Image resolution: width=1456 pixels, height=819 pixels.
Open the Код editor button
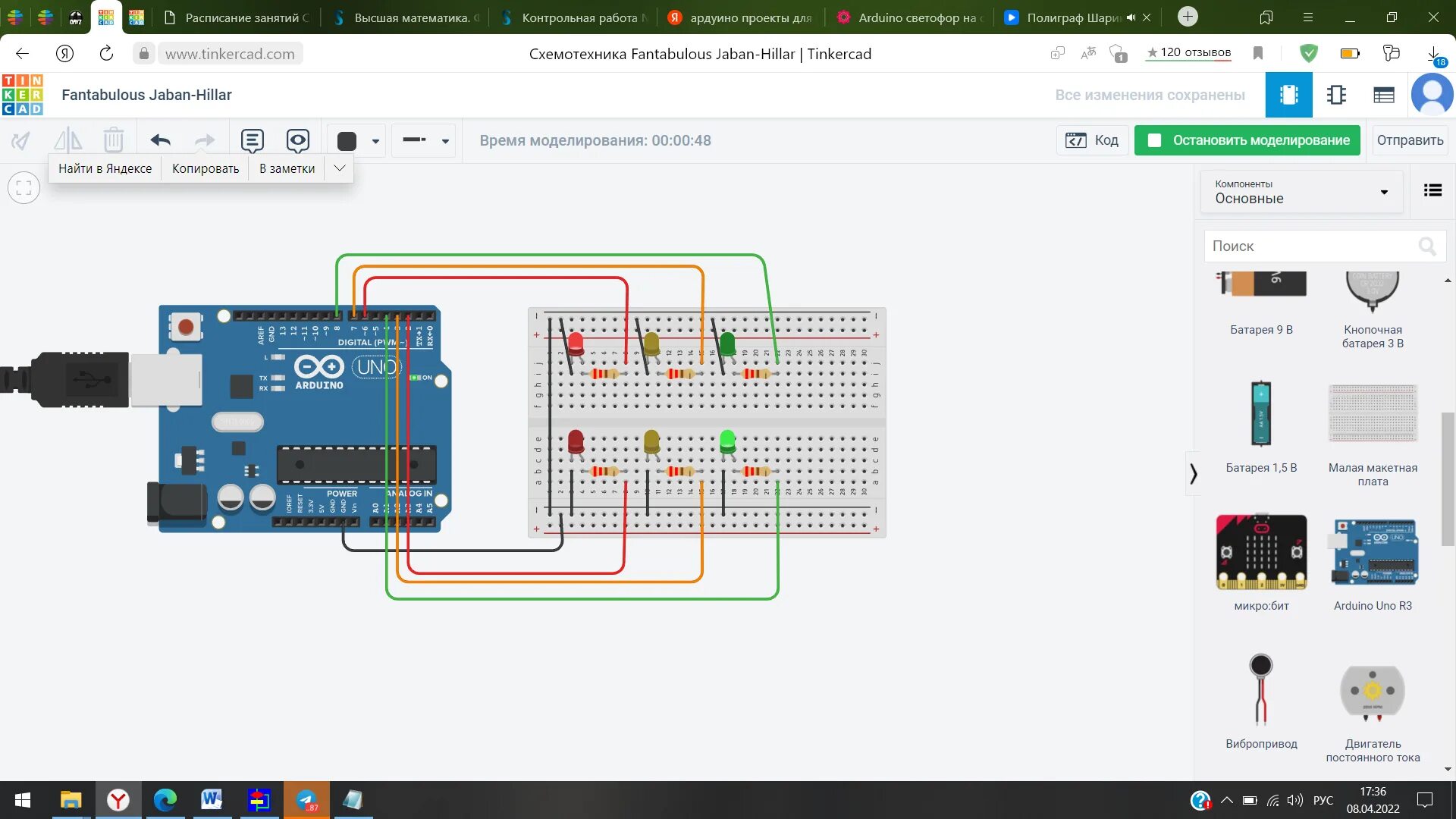click(x=1092, y=140)
